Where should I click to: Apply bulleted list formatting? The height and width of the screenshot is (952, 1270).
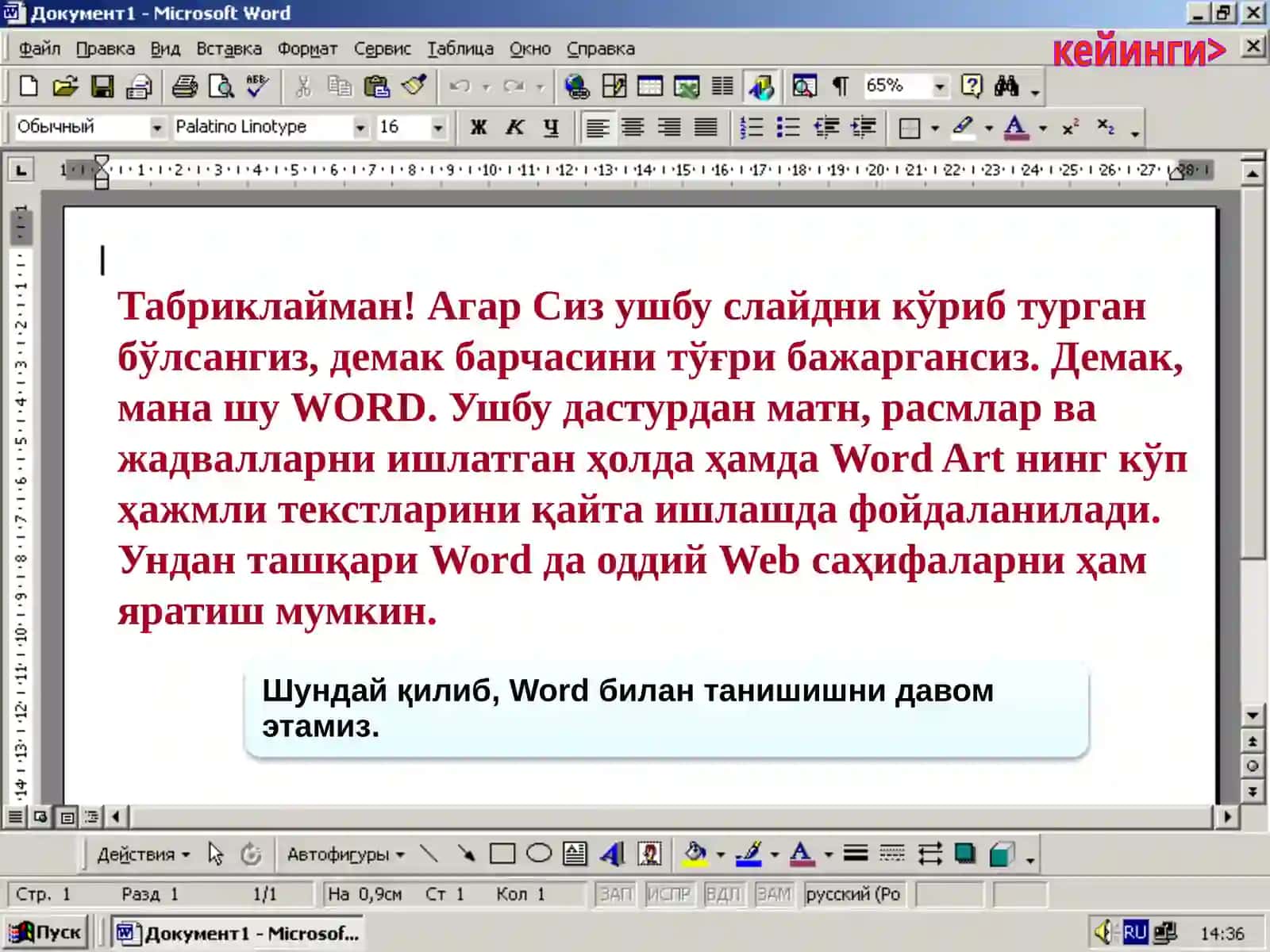pos(787,127)
